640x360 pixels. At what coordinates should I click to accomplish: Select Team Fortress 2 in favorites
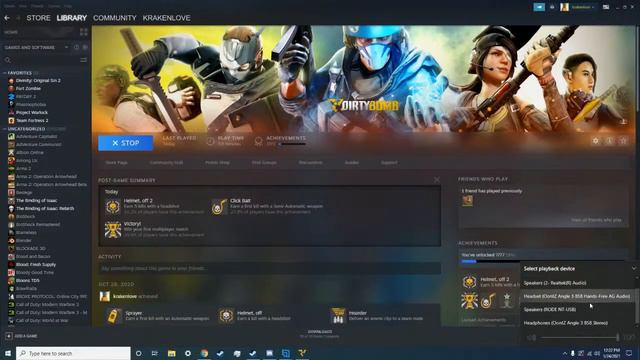click(32, 120)
